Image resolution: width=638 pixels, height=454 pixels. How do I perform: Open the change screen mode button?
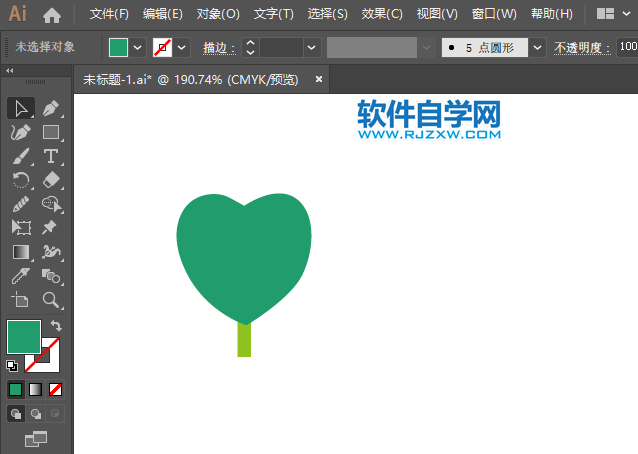click(36, 439)
